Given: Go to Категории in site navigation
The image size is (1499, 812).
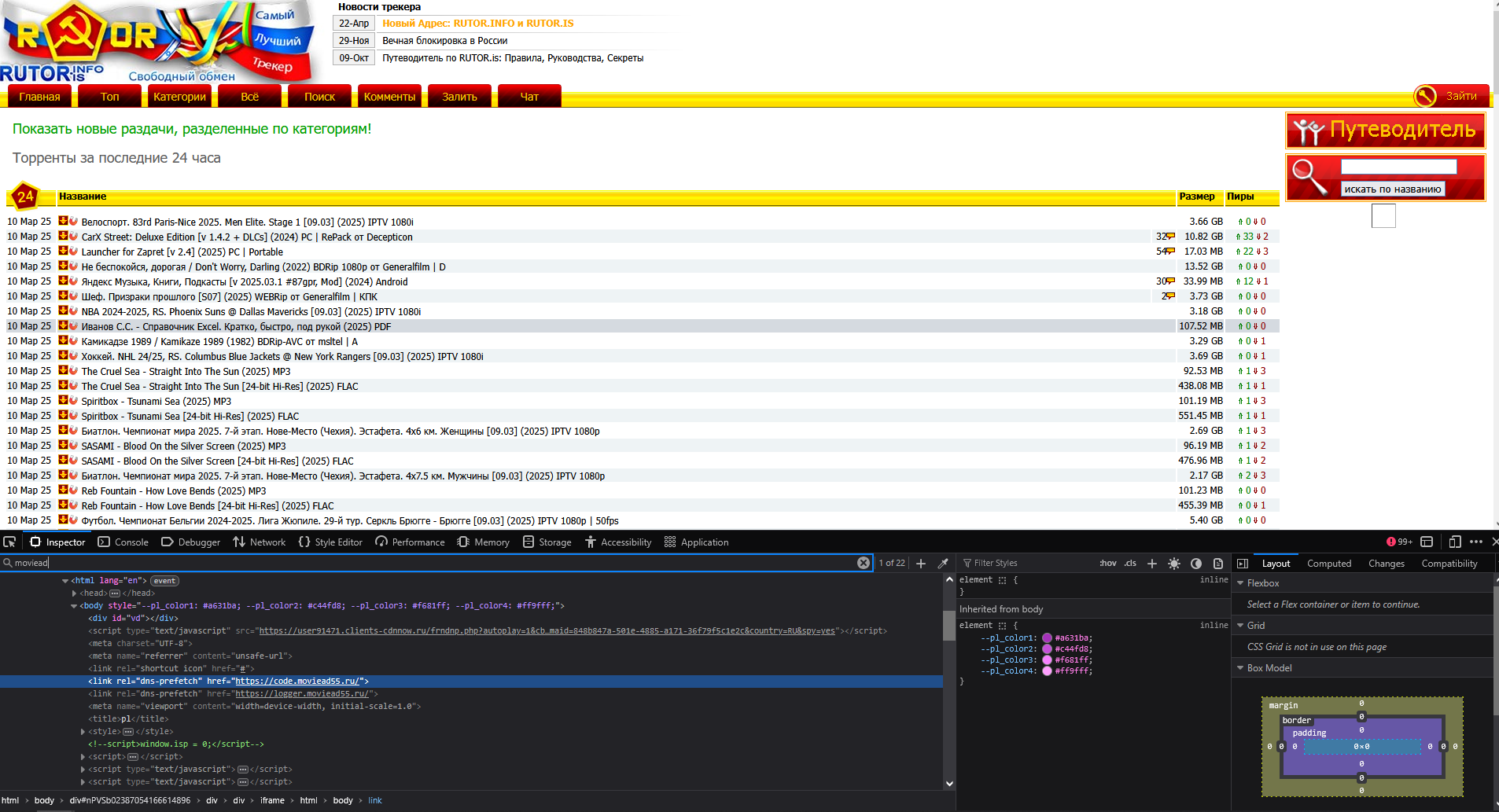Looking at the screenshot, I should 180,96.
